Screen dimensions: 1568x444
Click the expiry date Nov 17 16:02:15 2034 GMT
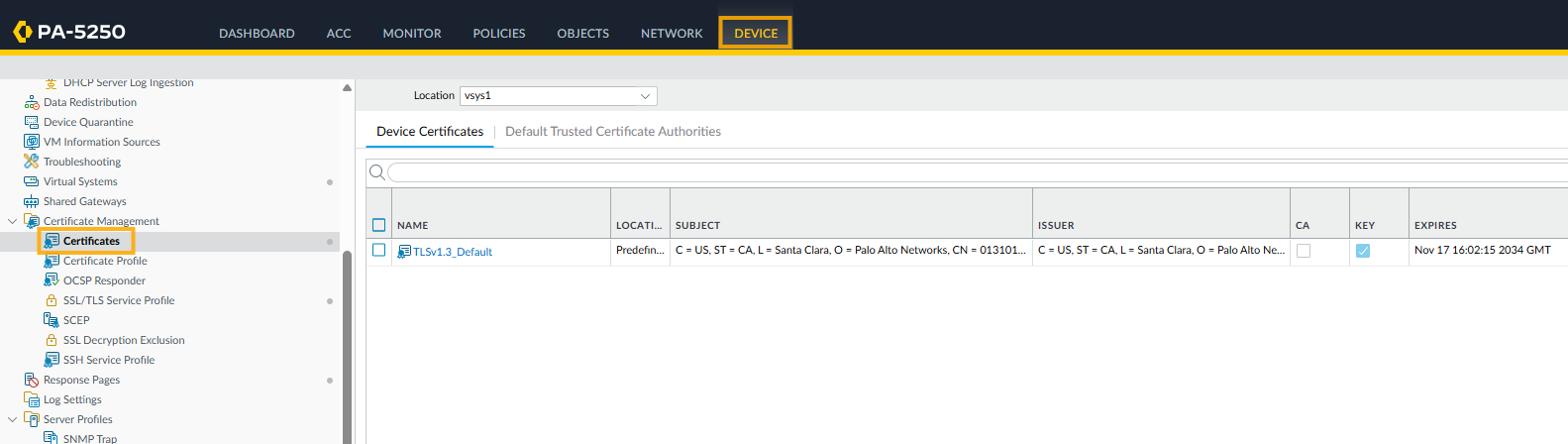pyautogui.click(x=1482, y=250)
